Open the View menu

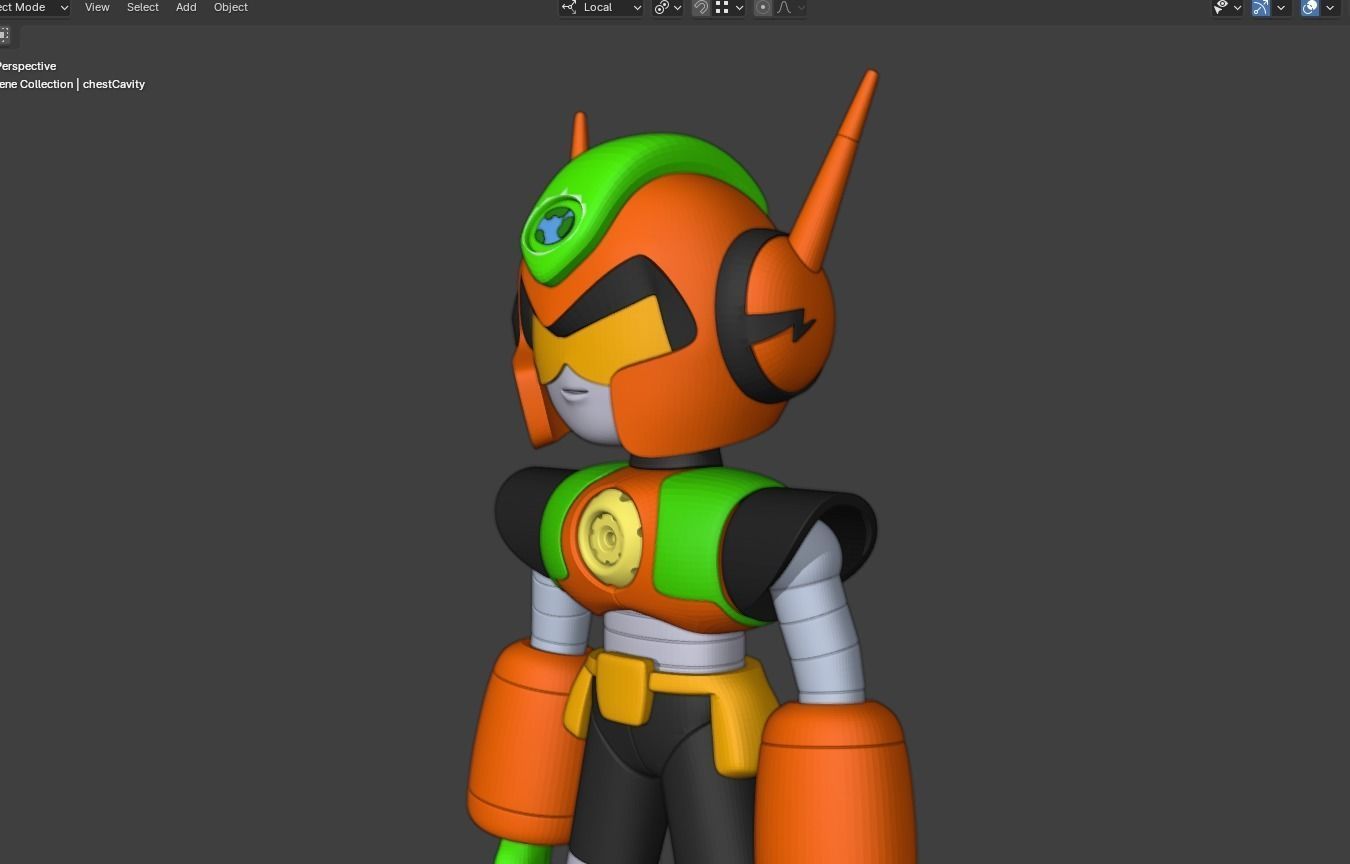click(97, 7)
